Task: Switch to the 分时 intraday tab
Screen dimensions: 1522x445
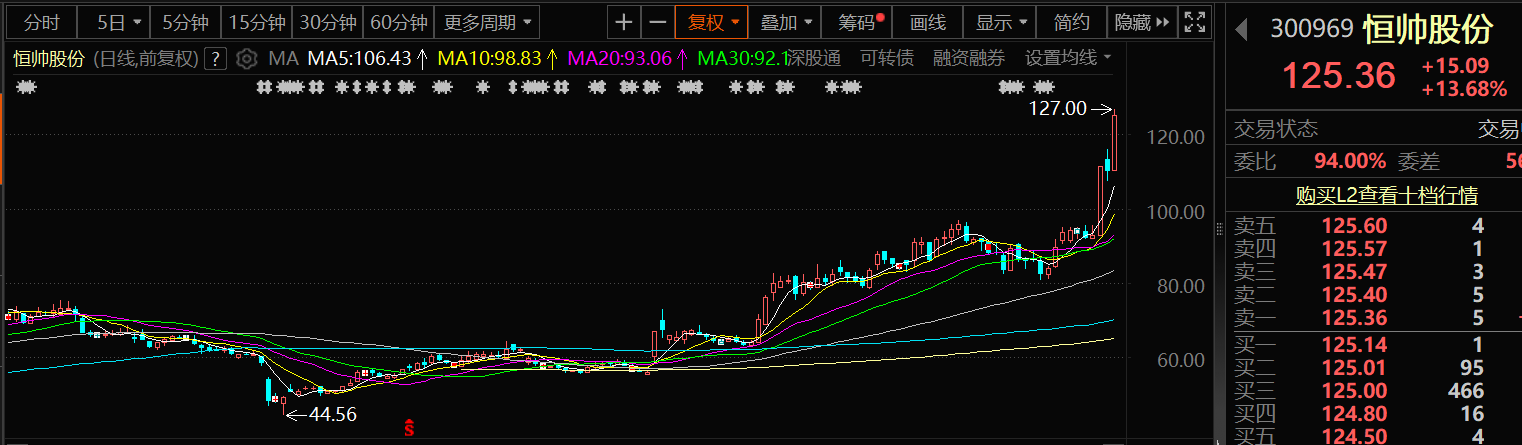Action: coord(41,22)
